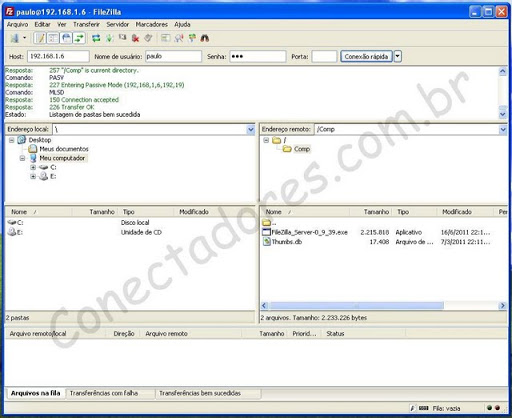Image resolution: width=512 pixels, height=418 pixels.
Task: Open the Endereço local path dropdown
Action: 251,129
